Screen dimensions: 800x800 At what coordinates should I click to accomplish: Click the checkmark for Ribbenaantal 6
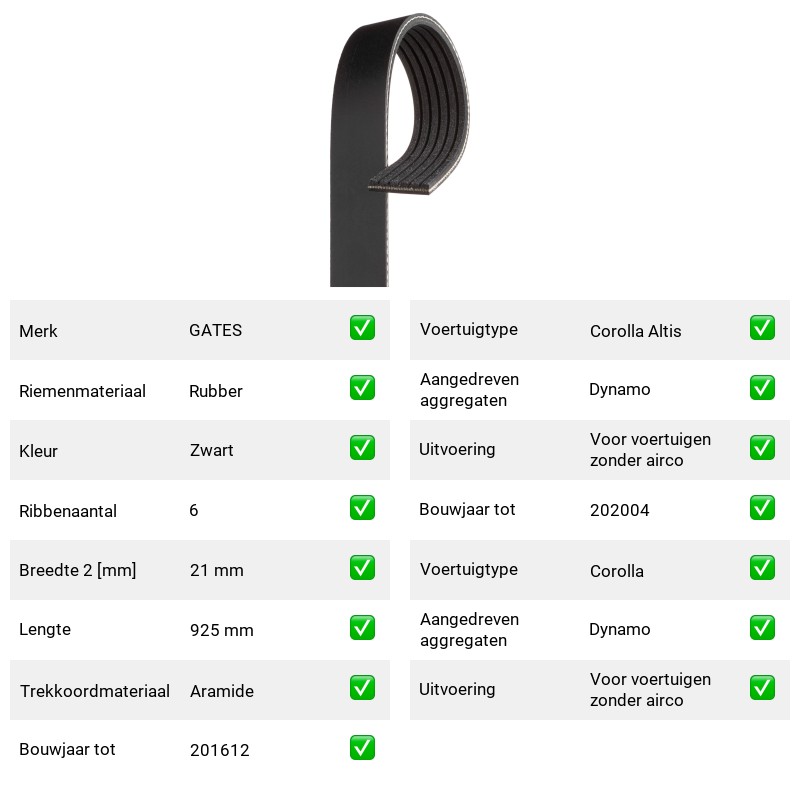pyautogui.click(x=362, y=508)
